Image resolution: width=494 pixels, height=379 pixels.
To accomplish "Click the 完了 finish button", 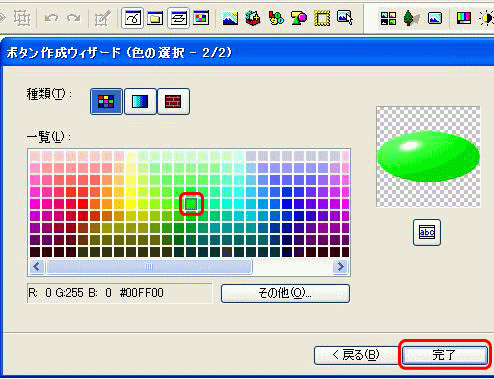I will (x=445, y=355).
